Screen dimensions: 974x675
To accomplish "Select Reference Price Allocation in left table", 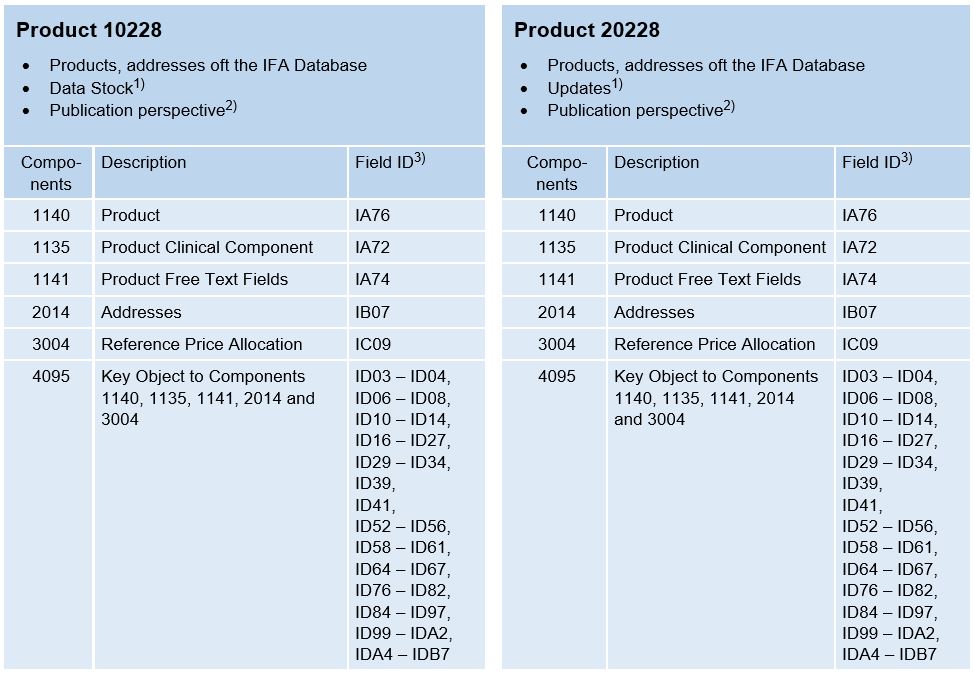I will click(201, 344).
